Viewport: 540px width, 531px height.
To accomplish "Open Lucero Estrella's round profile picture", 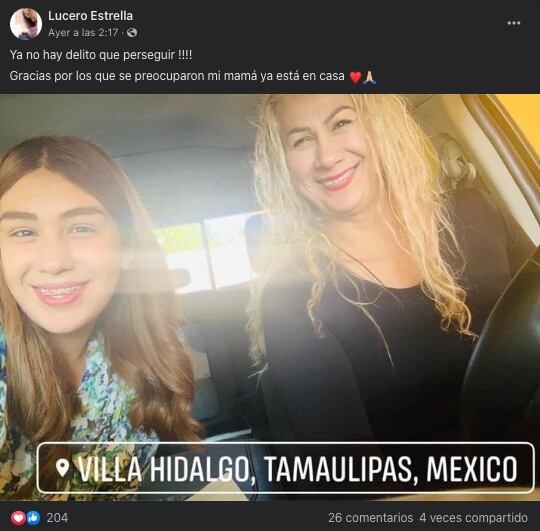I will (25, 24).
